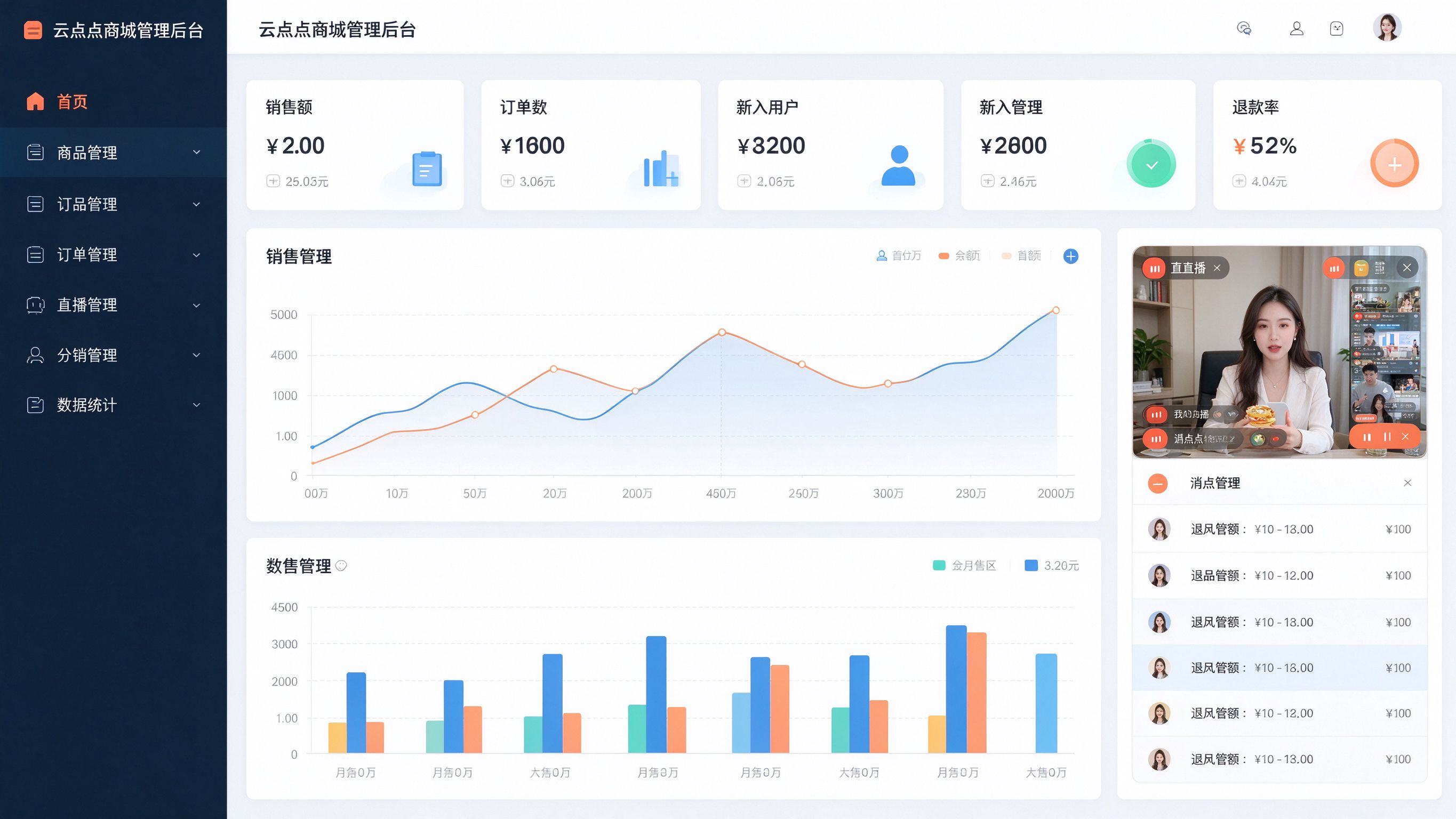The width and height of the screenshot is (1456, 819).
Task: Select 450万 data point on line chart
Action: click(x=722, y=332)
